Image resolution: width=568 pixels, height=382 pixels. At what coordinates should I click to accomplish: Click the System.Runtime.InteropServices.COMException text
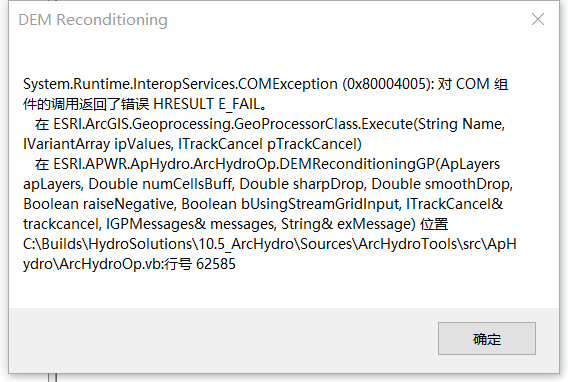point(180,84)
